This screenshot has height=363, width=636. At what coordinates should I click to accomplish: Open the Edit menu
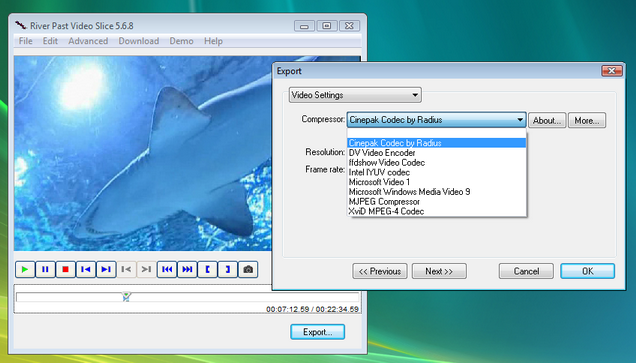click(x=50, y=41)
